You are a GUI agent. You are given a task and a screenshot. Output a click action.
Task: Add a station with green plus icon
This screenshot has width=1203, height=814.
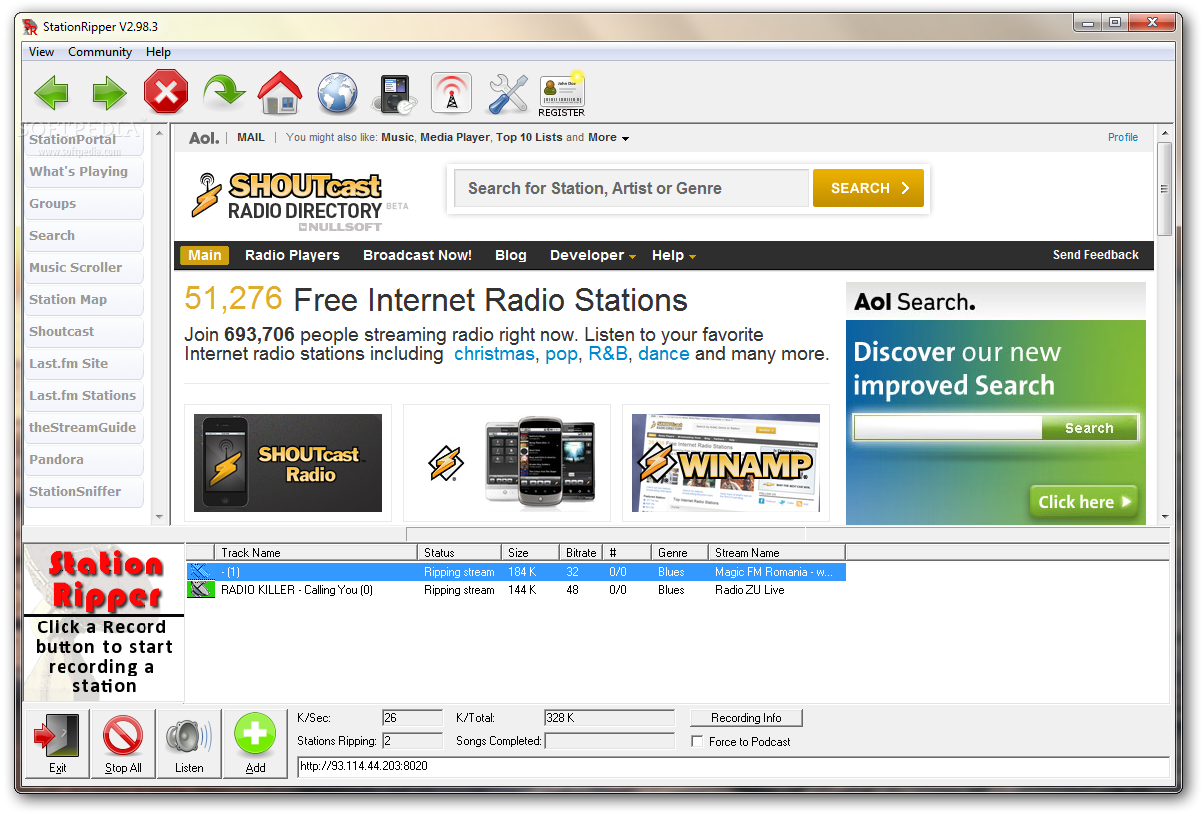click(255, 743)
